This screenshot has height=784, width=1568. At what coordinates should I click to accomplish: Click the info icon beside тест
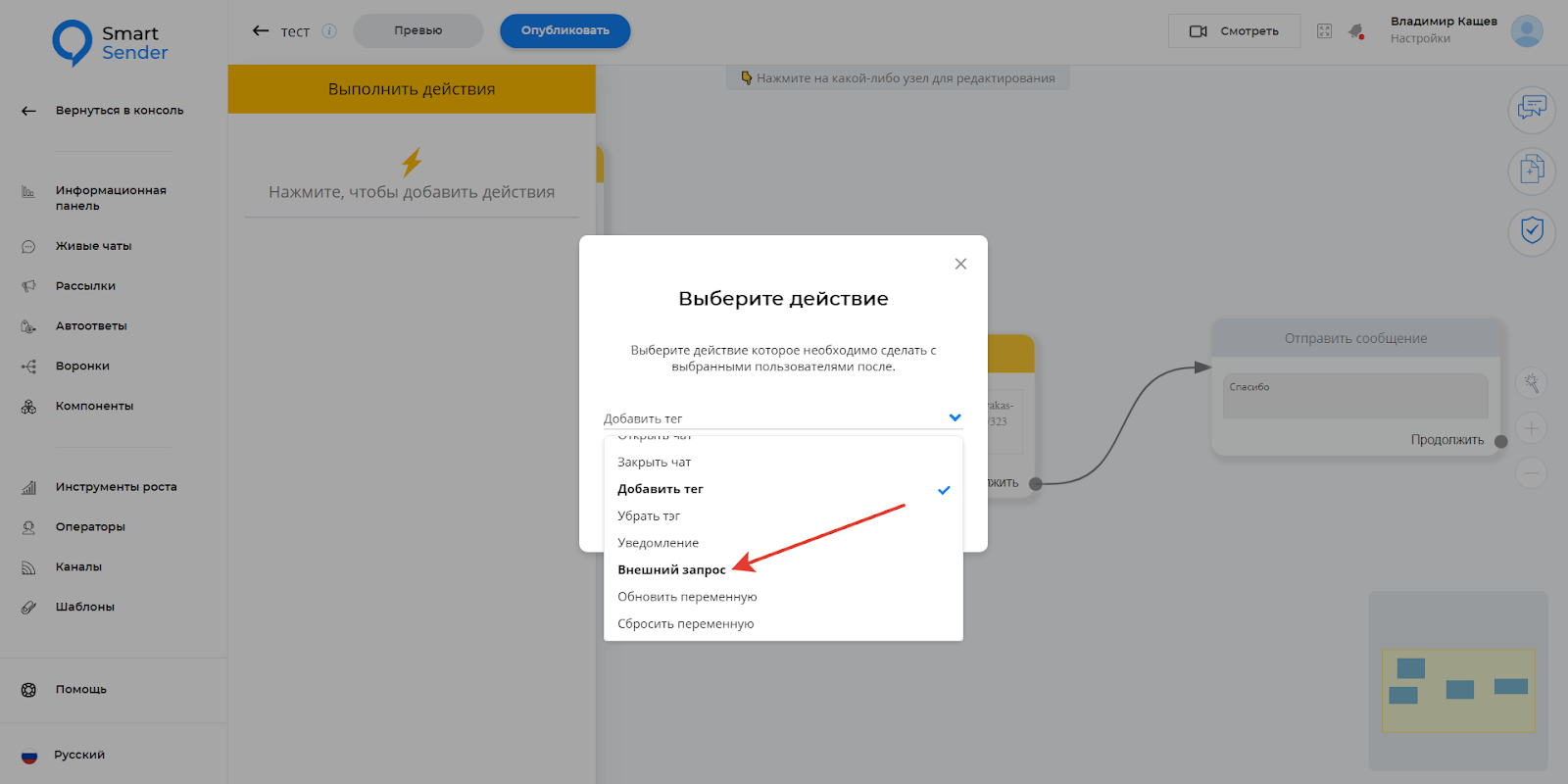click(x=329, y=30)
